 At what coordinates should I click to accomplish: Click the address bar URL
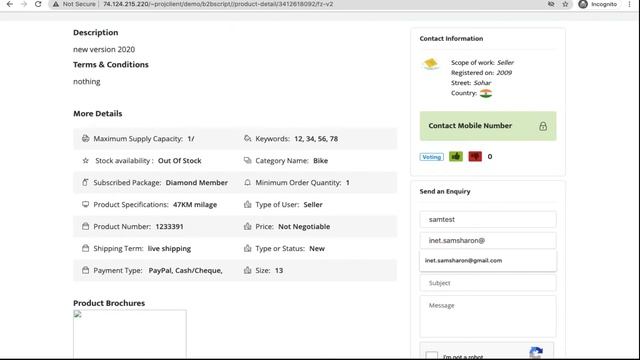point(218,4)
